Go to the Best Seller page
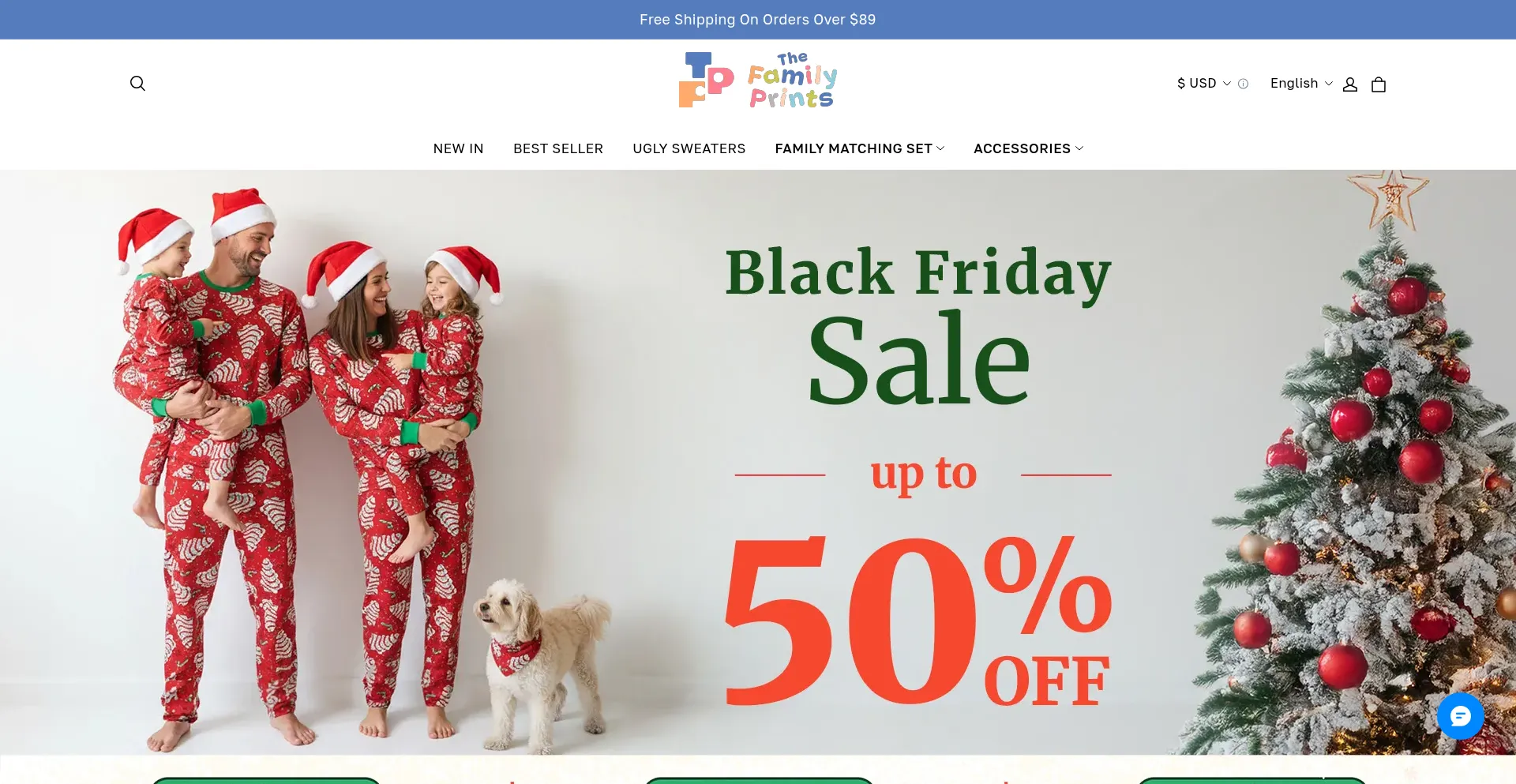Screen dimensions: 1516x784 [x=558, y=148]
